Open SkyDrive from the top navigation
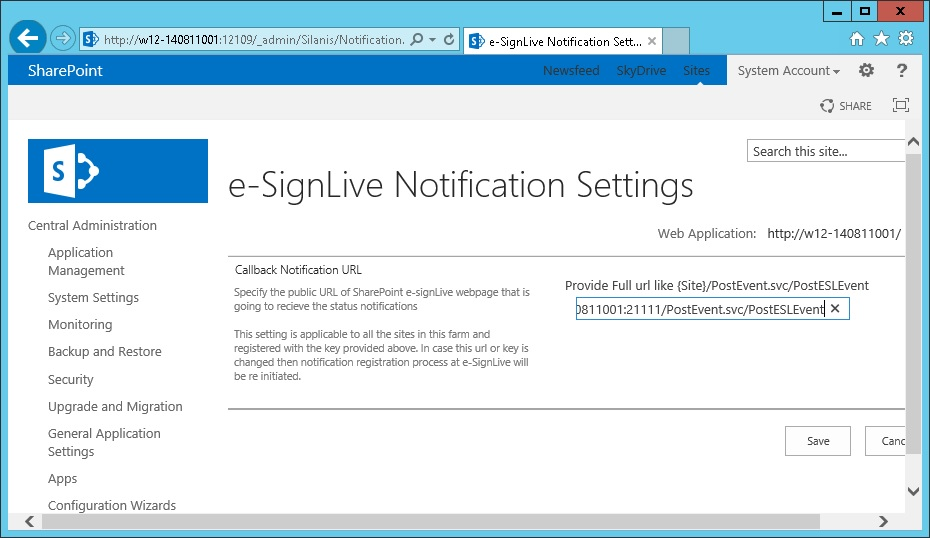The width and height of the screenshot is (930, 538). point(640,71)
